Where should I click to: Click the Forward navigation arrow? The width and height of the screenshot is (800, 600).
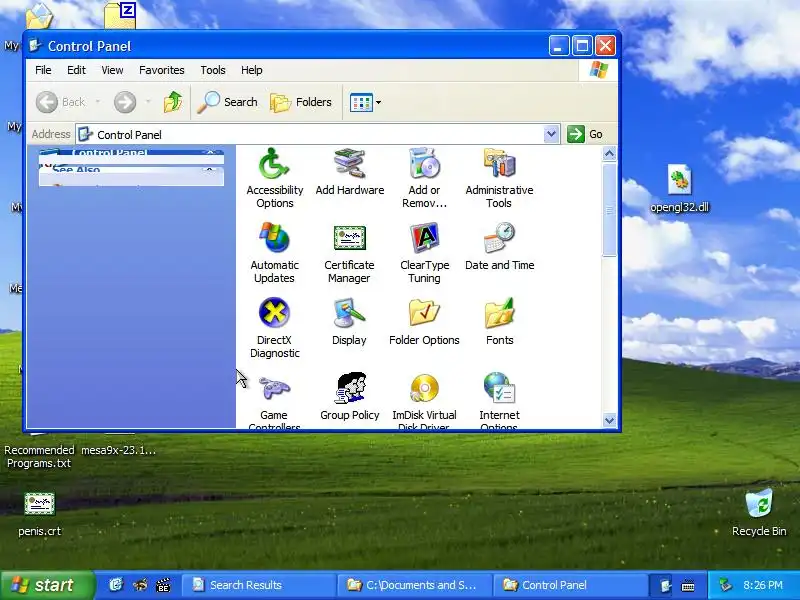click(125, 102)
